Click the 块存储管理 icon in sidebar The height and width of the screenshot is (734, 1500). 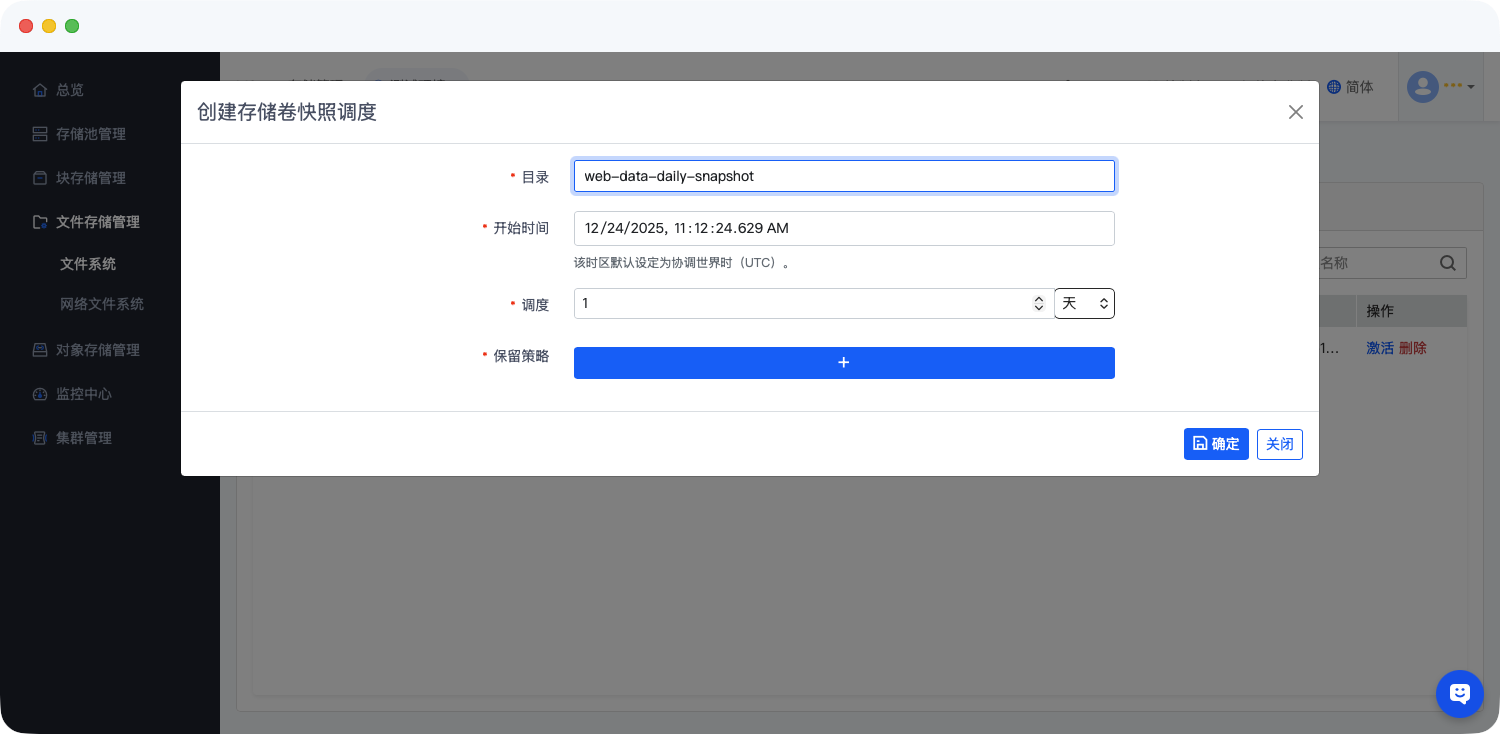coord(40,178)
